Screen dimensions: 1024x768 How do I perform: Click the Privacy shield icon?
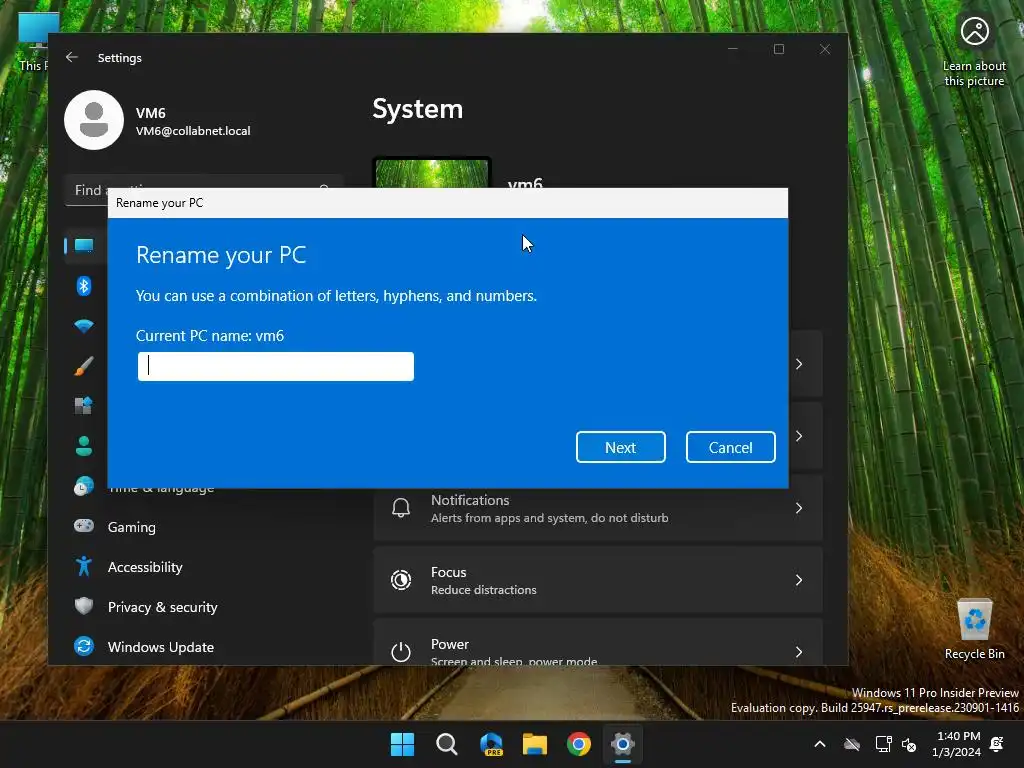pyautogui.click(x=84, y=606)
